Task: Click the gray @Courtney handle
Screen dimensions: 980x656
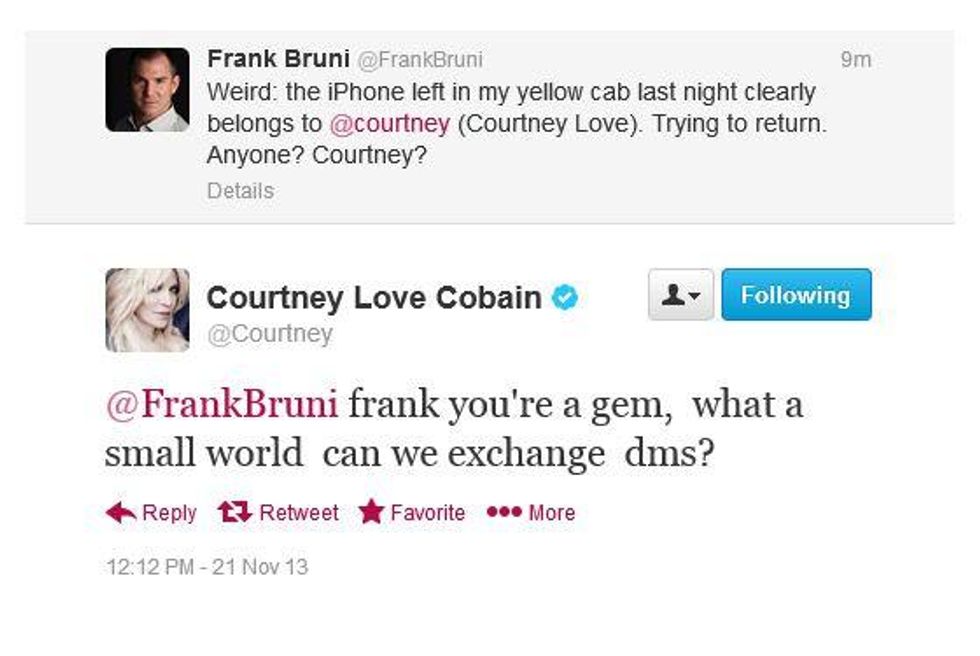Action: point(269,334)
